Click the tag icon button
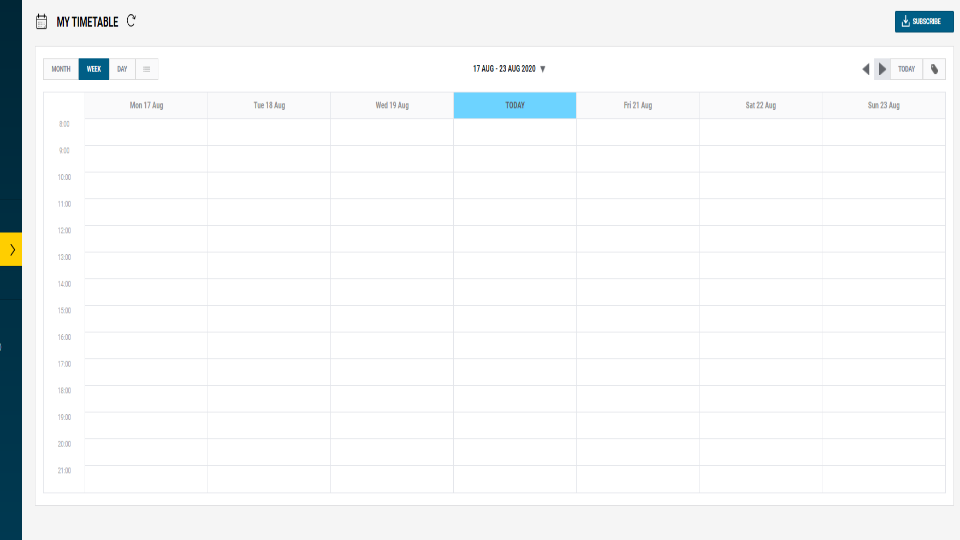Viewport: 960px width, 540px height. pos(934,69)
